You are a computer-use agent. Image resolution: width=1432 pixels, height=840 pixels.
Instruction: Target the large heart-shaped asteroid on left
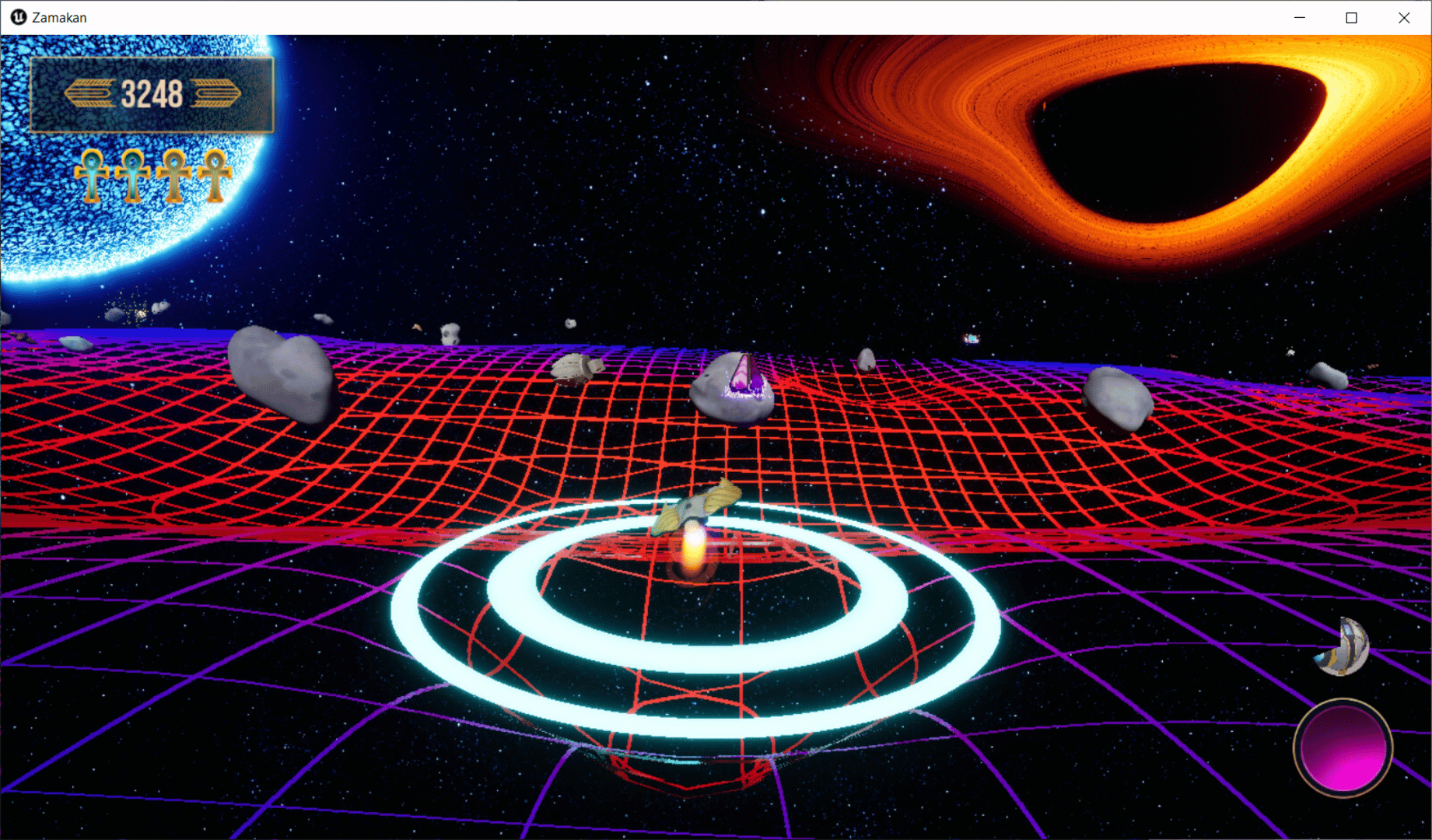(x=282, y=373)
